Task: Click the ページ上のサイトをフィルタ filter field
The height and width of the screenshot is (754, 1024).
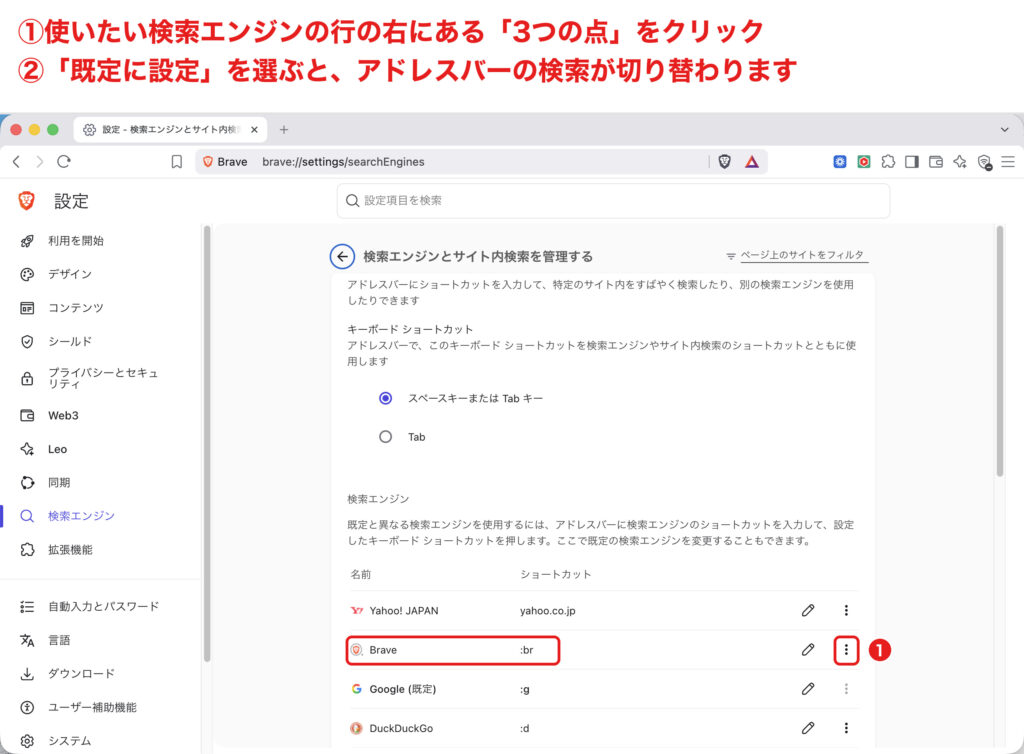Action: (x=804, y=255)
